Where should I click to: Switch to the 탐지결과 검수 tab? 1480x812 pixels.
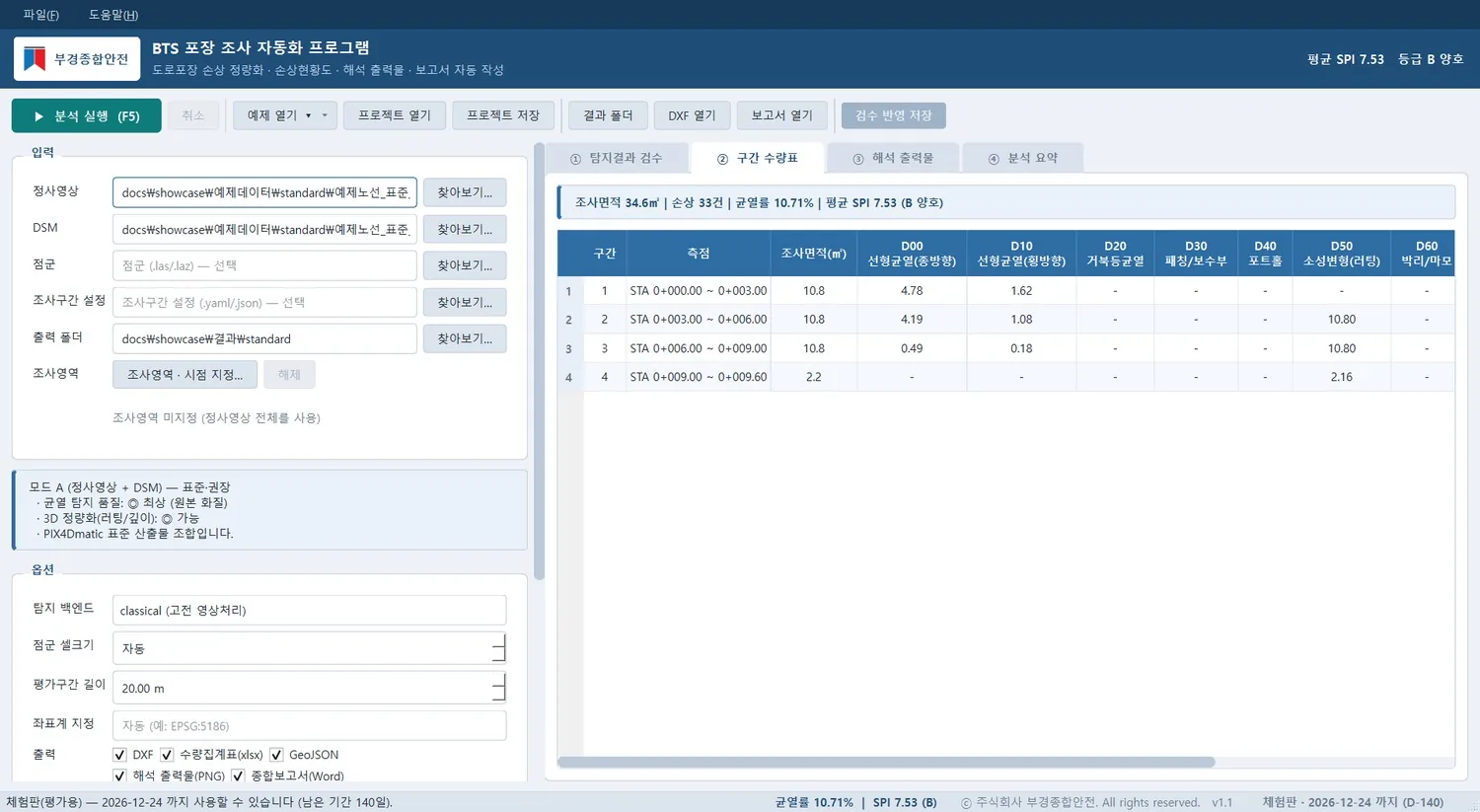tap(617, 158)
